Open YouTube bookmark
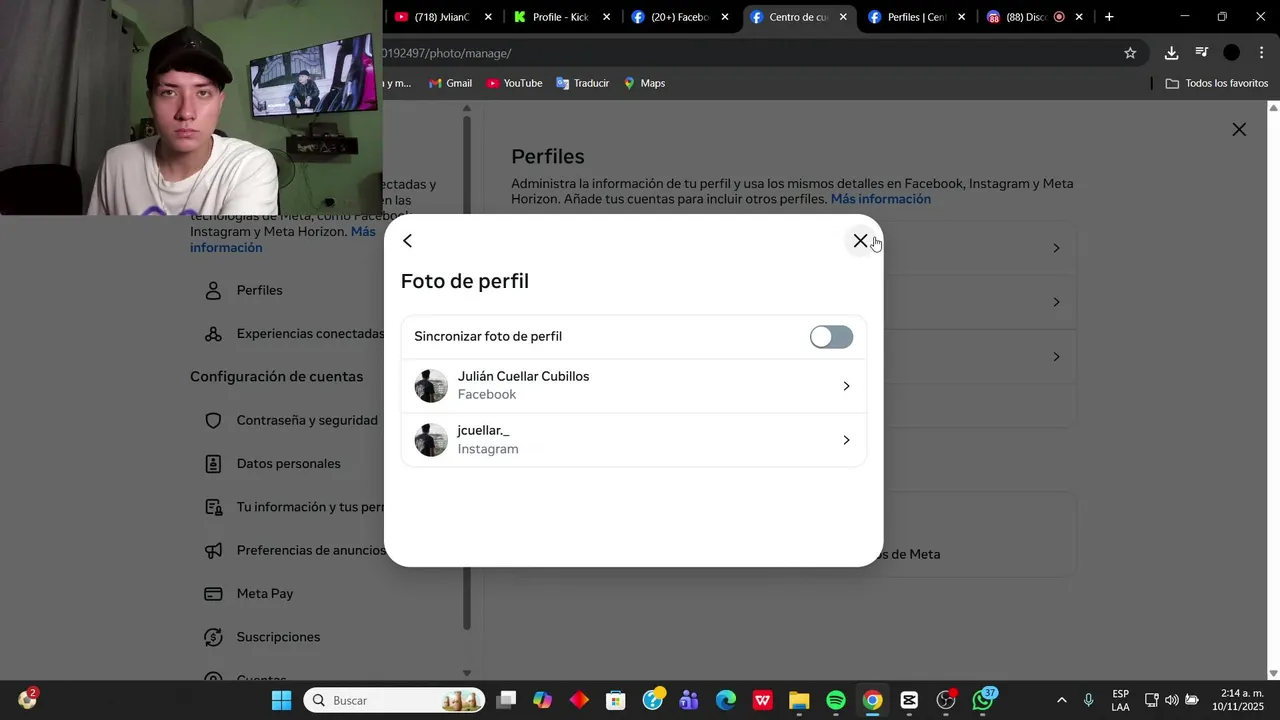This screenshot has width=1280, height=720. click(x=514, y=83)
